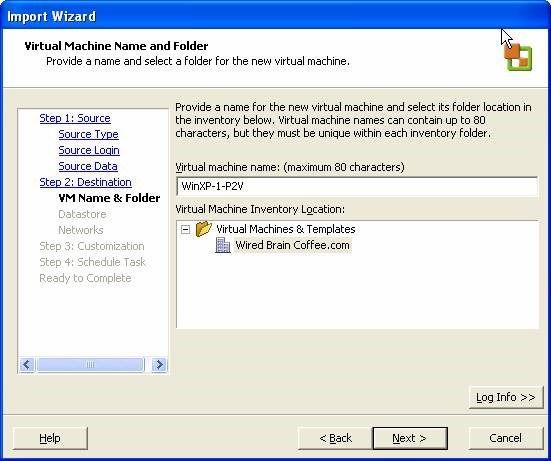551x461 pixels.
Task: Collapse the Virtual Machines & Templates tree node
Action: pyautogui.click(x=185, y=229)
